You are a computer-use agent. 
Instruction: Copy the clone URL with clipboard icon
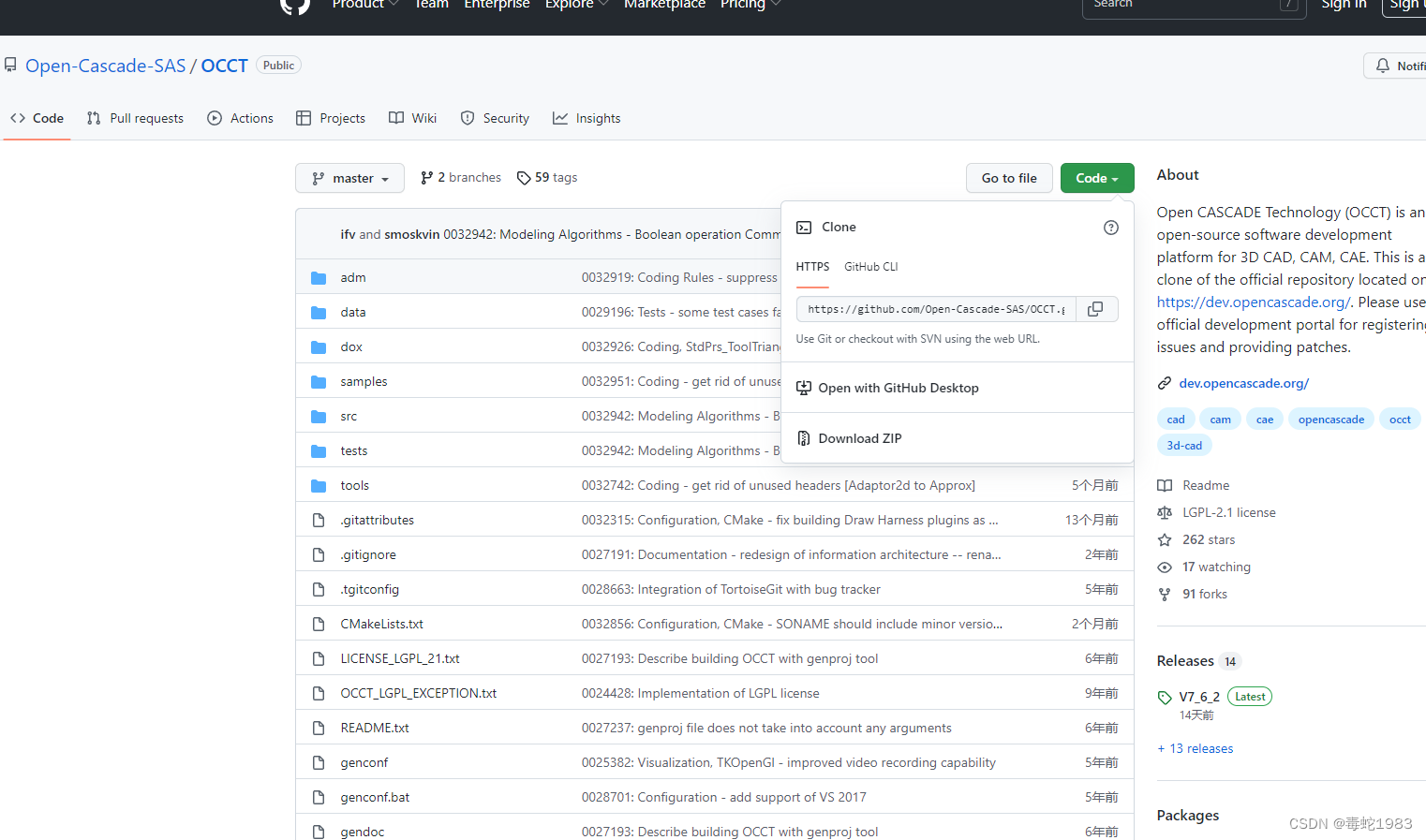pos(1095,309)
